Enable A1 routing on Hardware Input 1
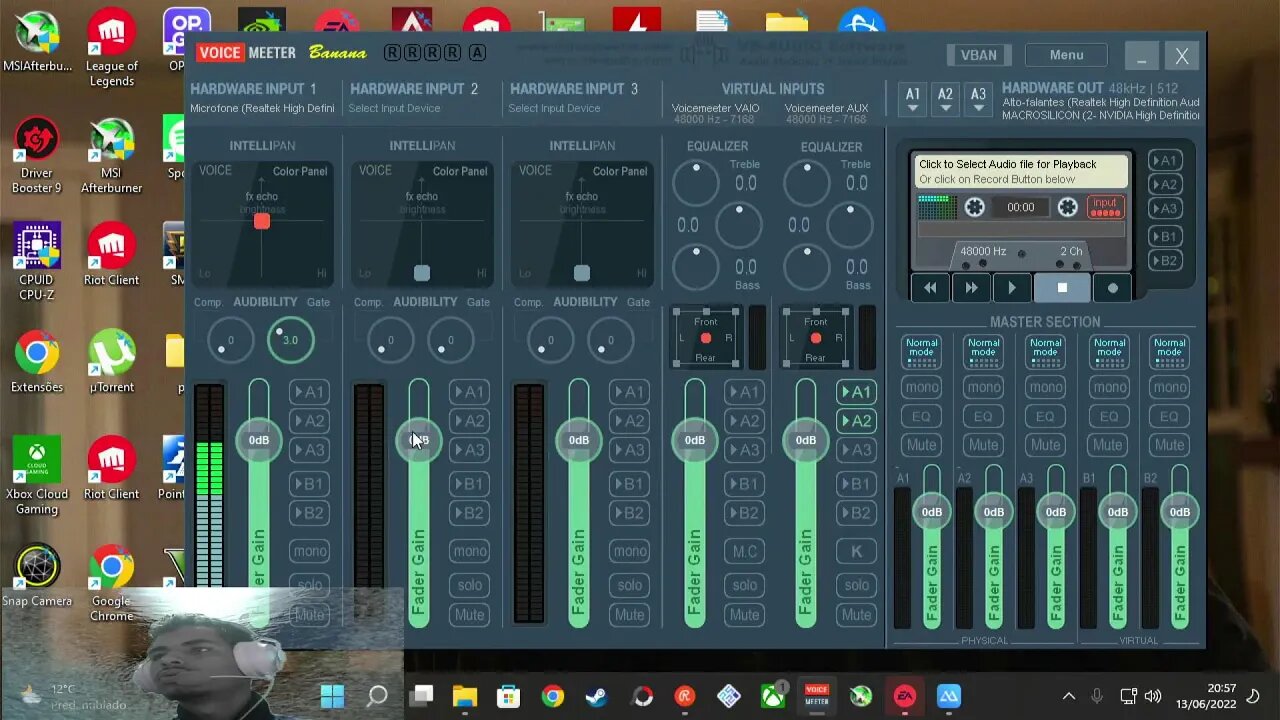1280x720 pixels. pyautogui.click(x=309, y=392)
